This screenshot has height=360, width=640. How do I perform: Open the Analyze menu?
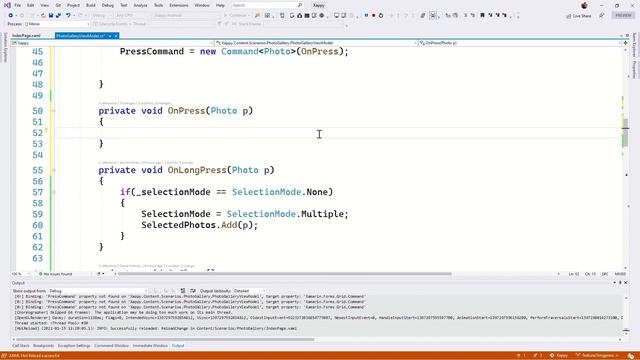coord(140,5)
